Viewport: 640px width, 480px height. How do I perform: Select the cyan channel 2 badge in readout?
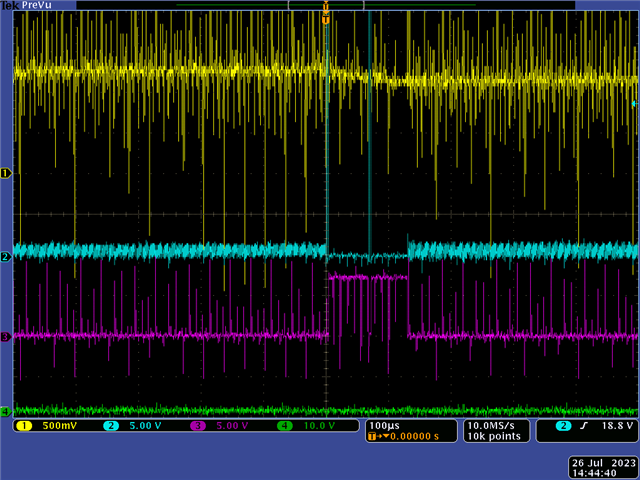tap(111, 426)
